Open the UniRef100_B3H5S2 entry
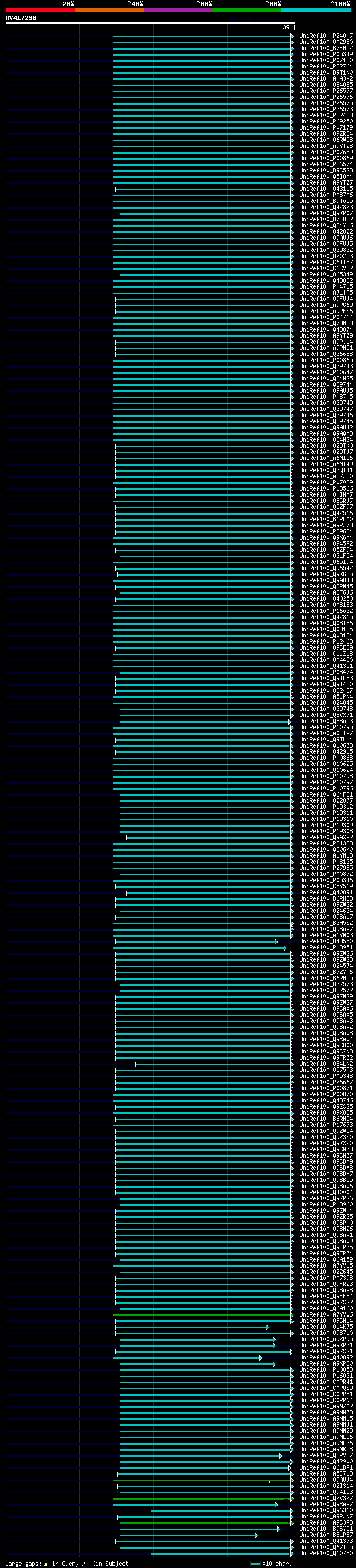 326,923
